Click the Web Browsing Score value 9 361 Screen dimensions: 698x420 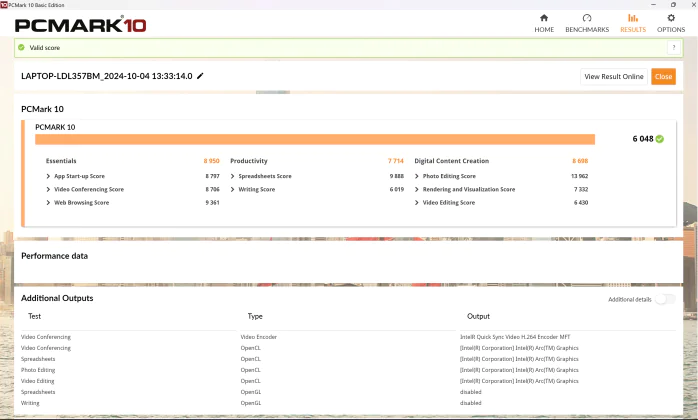(x=212, y=202)
